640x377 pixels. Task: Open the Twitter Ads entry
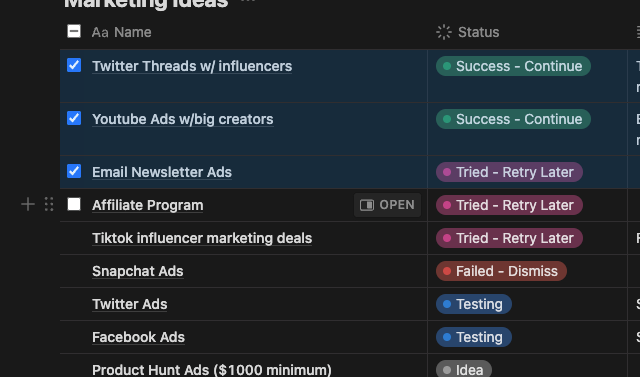[129, 304]
